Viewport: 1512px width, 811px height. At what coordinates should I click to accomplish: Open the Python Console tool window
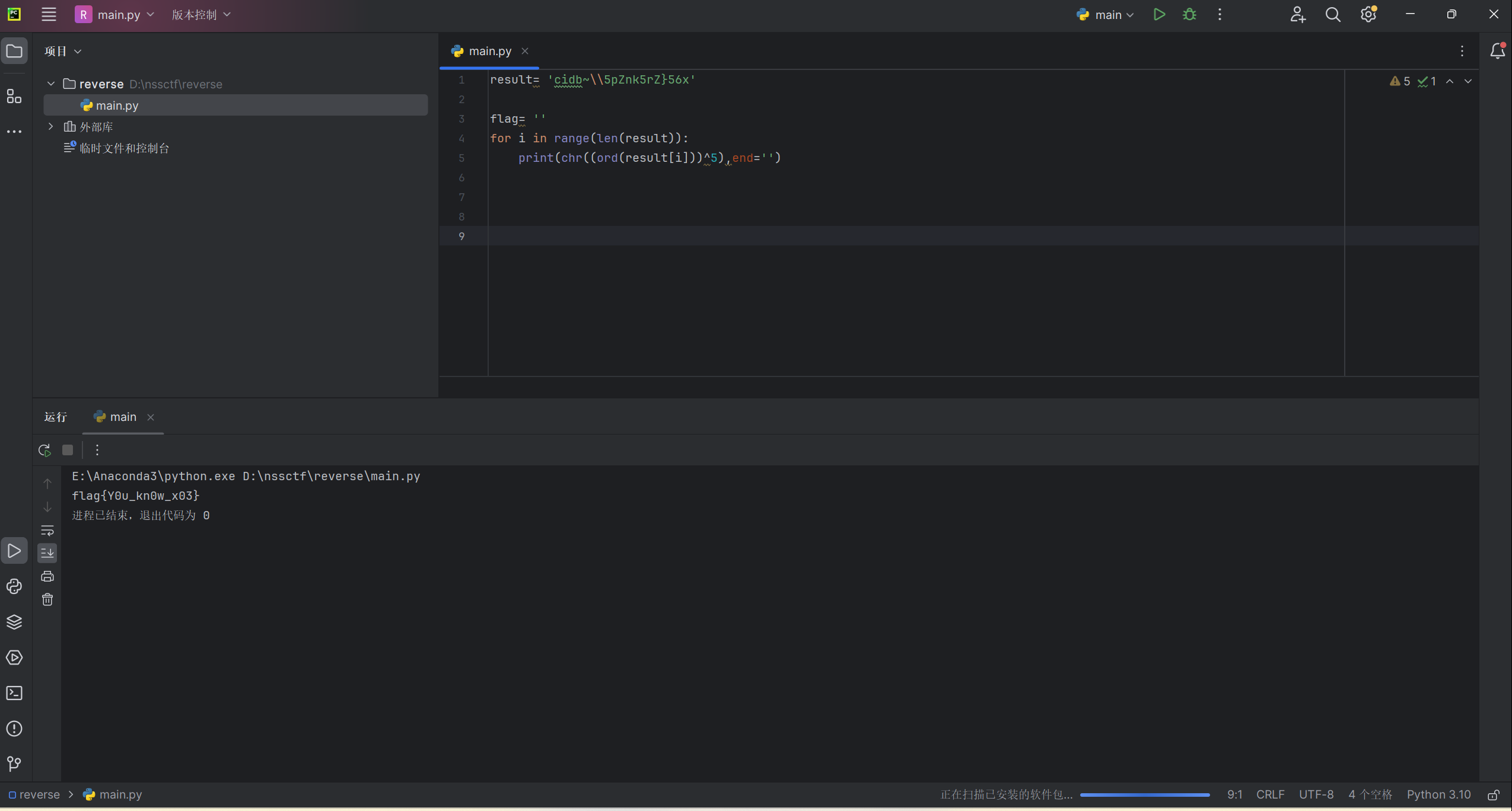click(14, 586)
